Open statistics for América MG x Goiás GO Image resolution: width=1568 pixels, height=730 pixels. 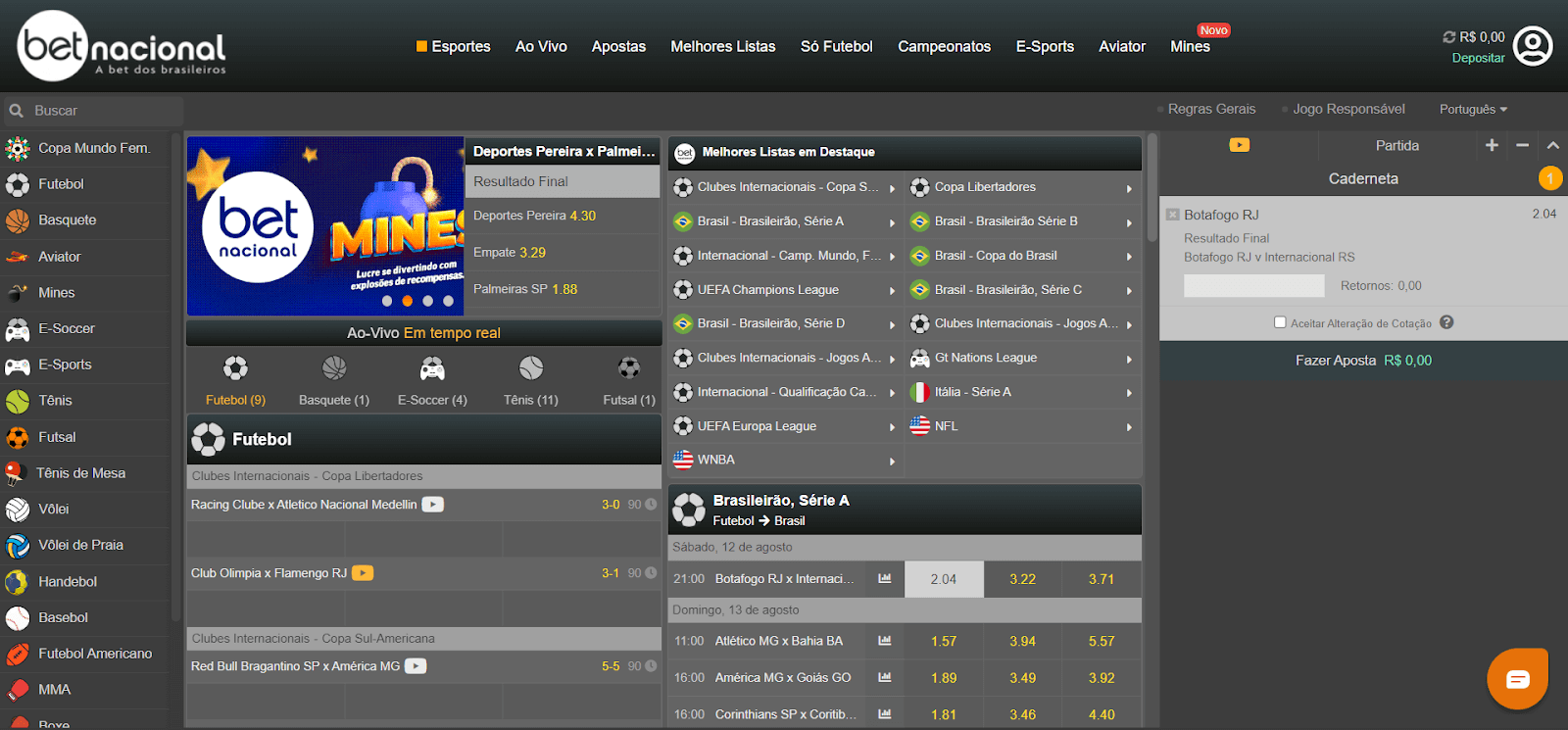[x=885, y=677]
